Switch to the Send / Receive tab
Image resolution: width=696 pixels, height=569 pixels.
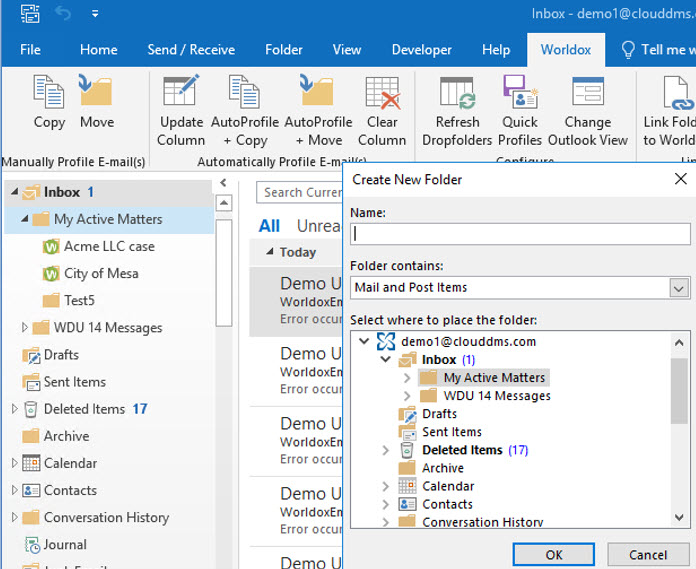[x=191, y=50]
